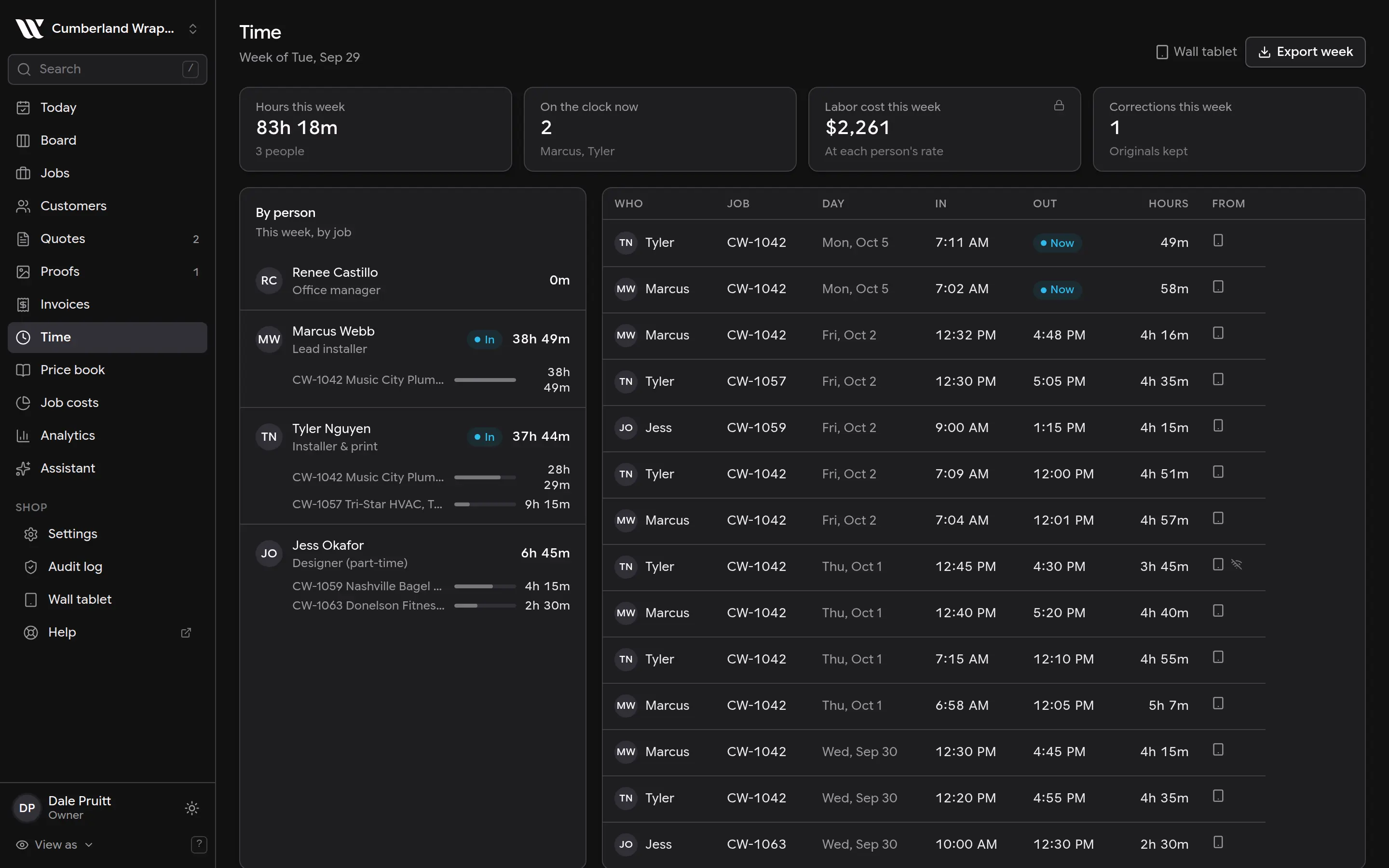
Task: Click the Hours this week card
Action: tap(375, 129)
